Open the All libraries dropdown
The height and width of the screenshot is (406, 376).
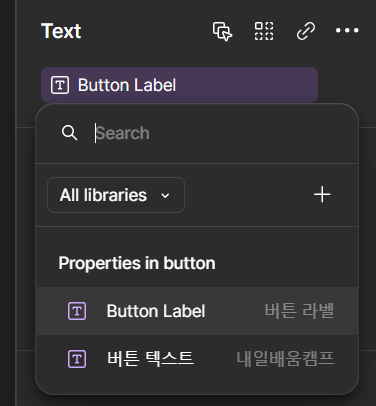pos(116,195)
